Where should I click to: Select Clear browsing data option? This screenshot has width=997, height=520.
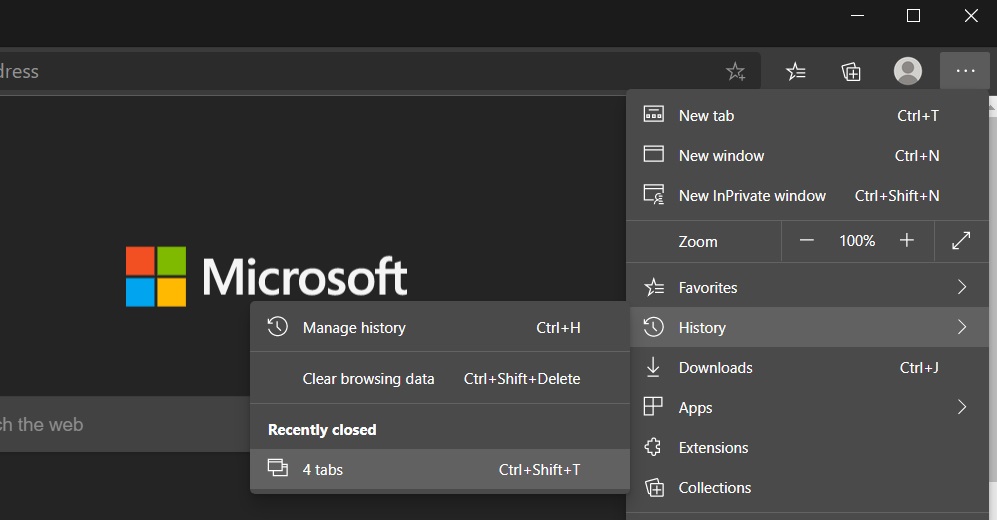click(x=368, y=379)
